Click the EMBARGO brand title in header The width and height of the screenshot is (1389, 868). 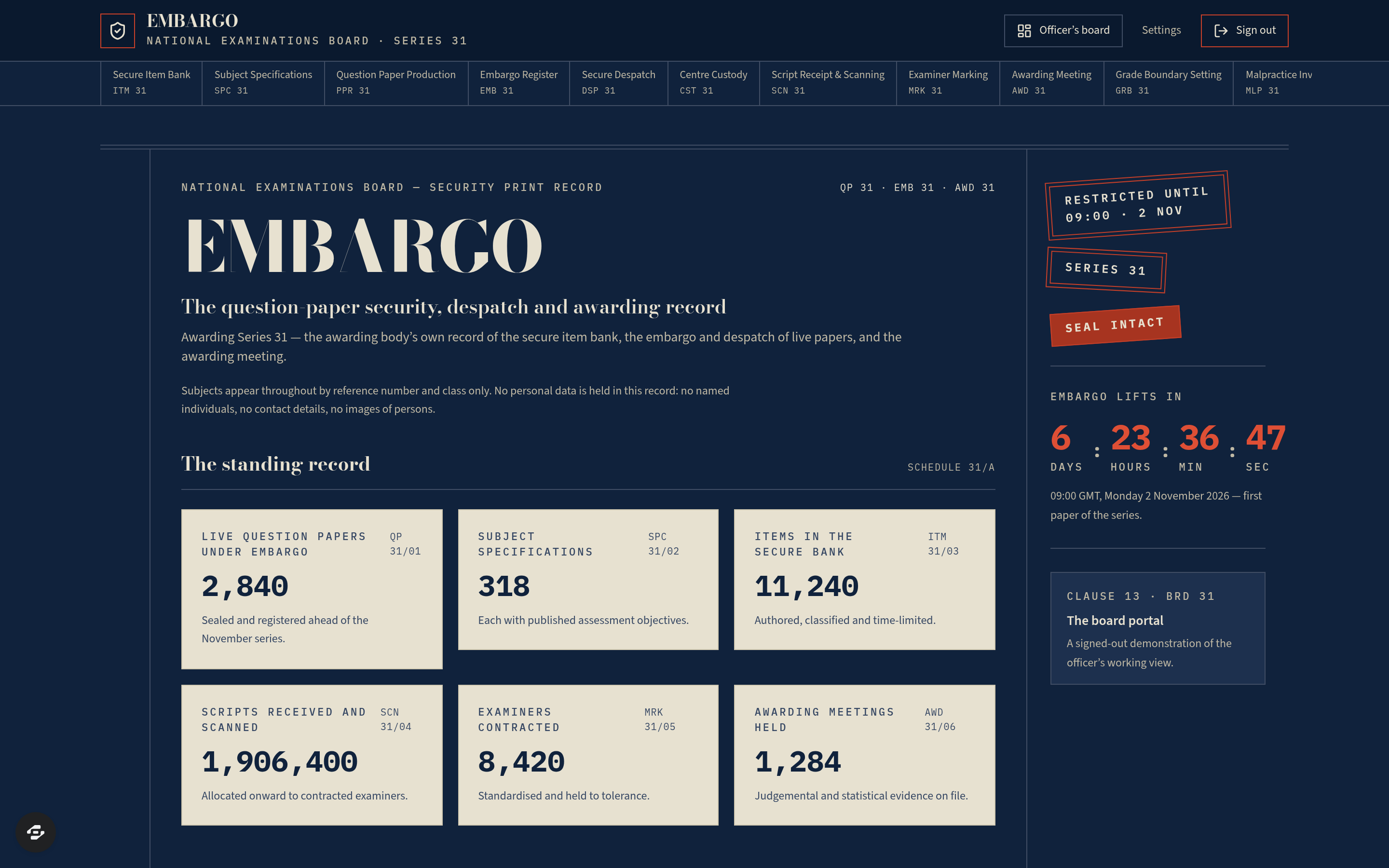click(192, 21)
